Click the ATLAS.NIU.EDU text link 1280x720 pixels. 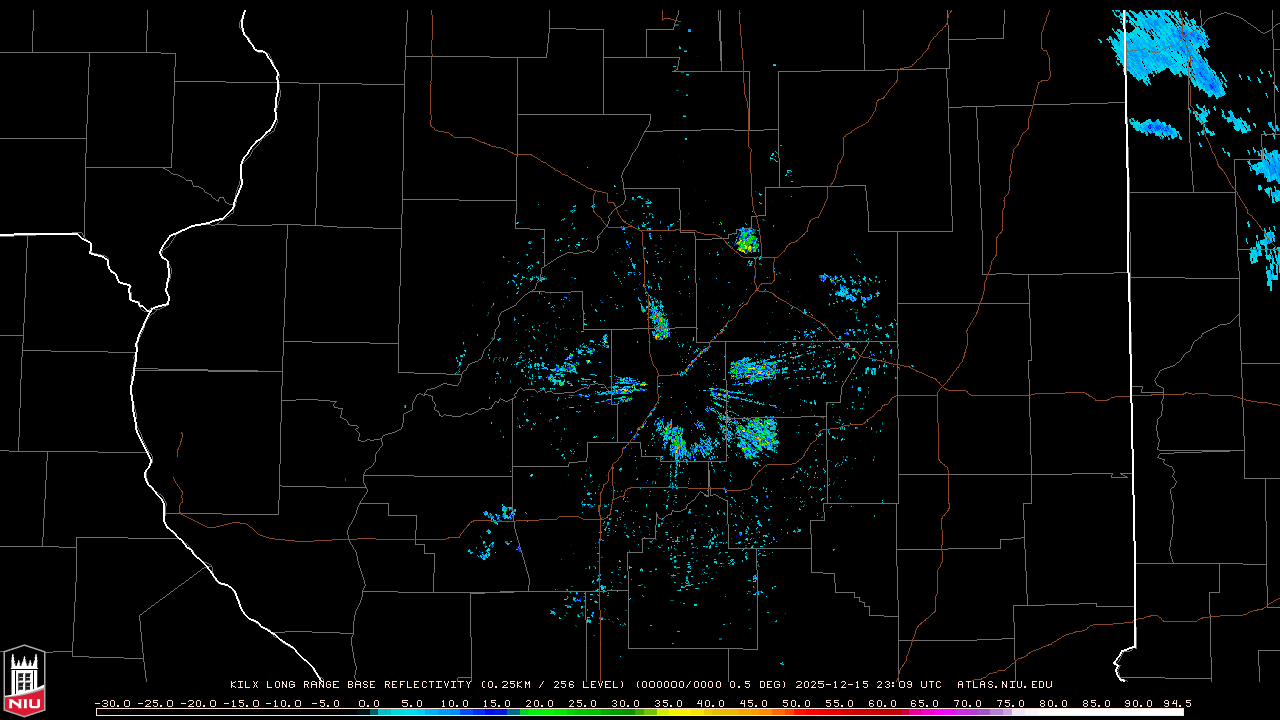[1004, 685]
